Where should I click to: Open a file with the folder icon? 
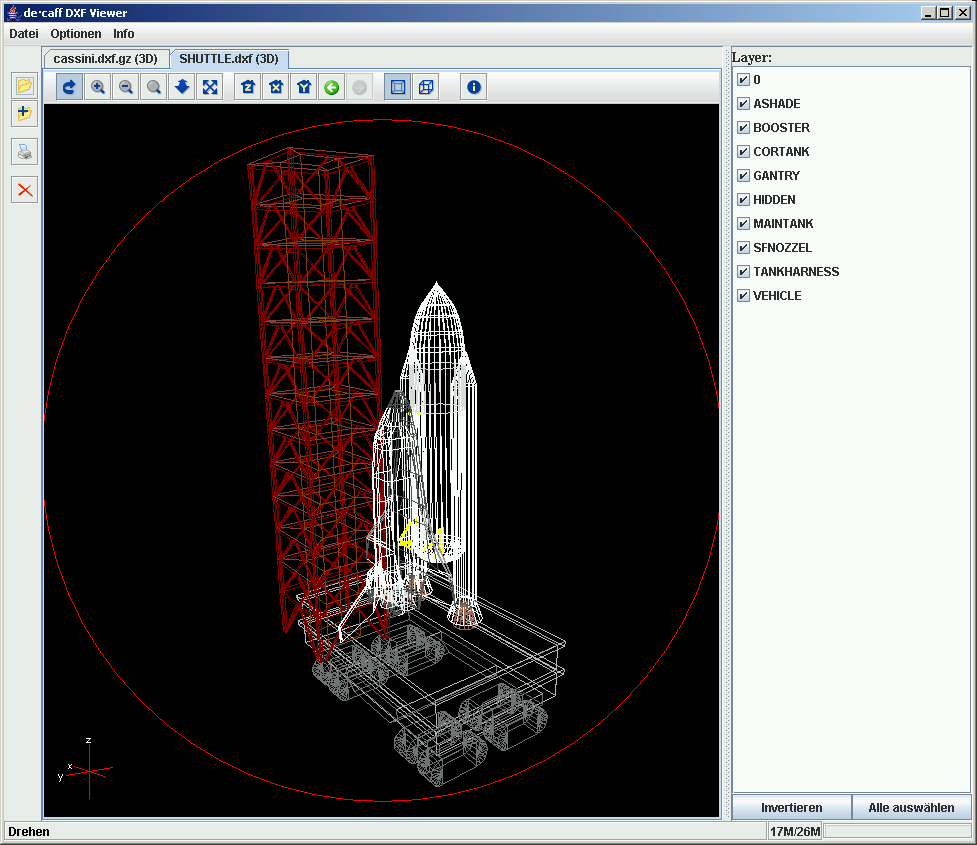point(24,86)
